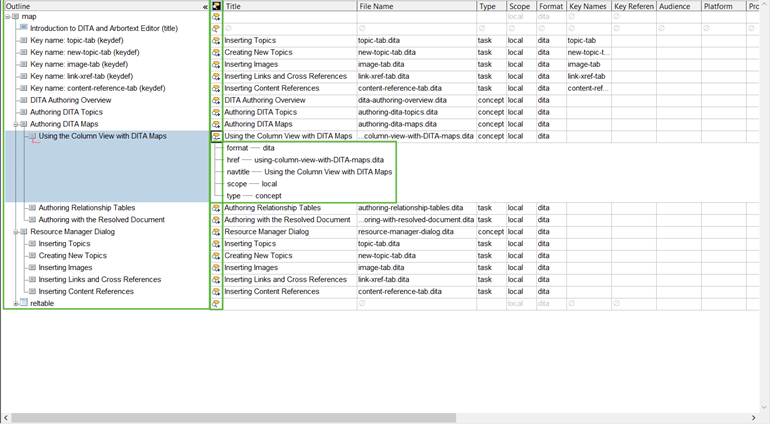Click the Key Names cell link-xref-tab
Viewport: 770px width, 424px height.
pyautogui.click(x=586, y=76)
